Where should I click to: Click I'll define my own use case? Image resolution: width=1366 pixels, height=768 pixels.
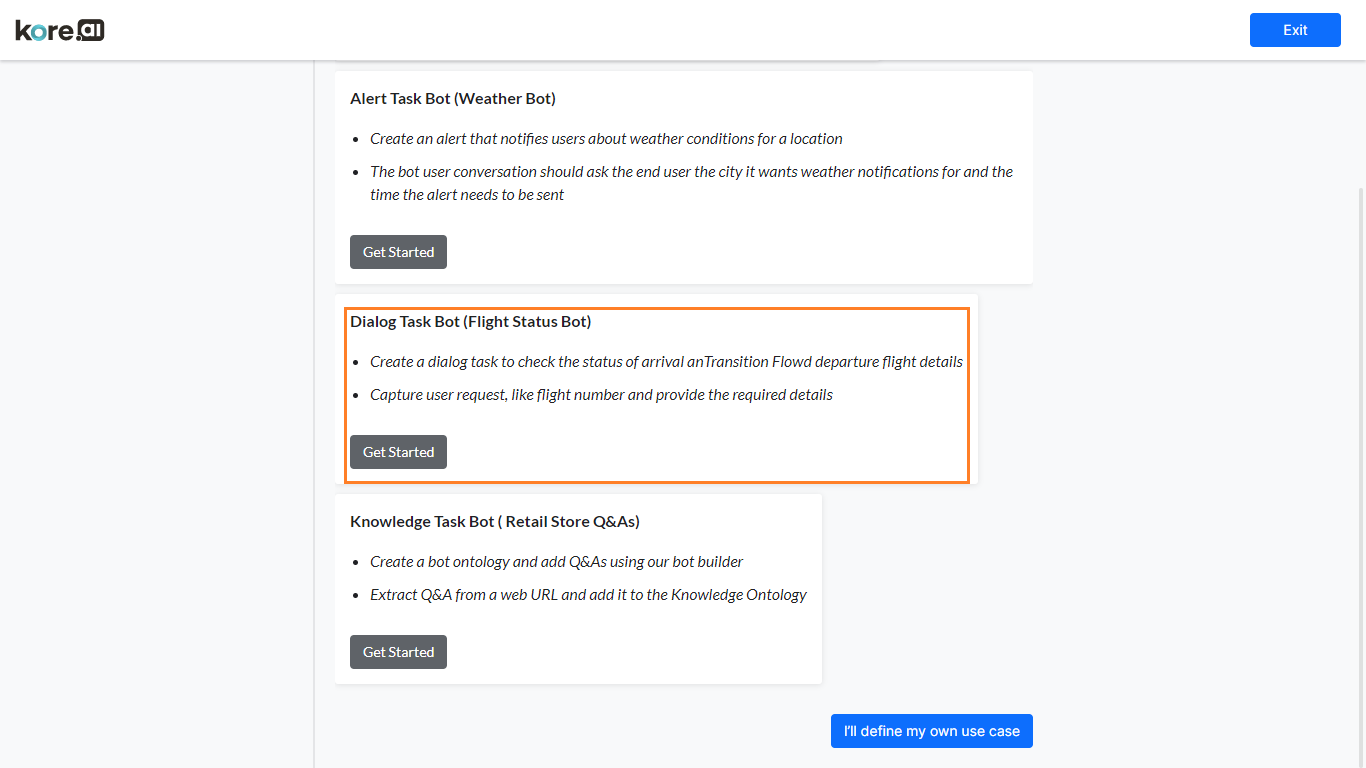pos(931,730)
